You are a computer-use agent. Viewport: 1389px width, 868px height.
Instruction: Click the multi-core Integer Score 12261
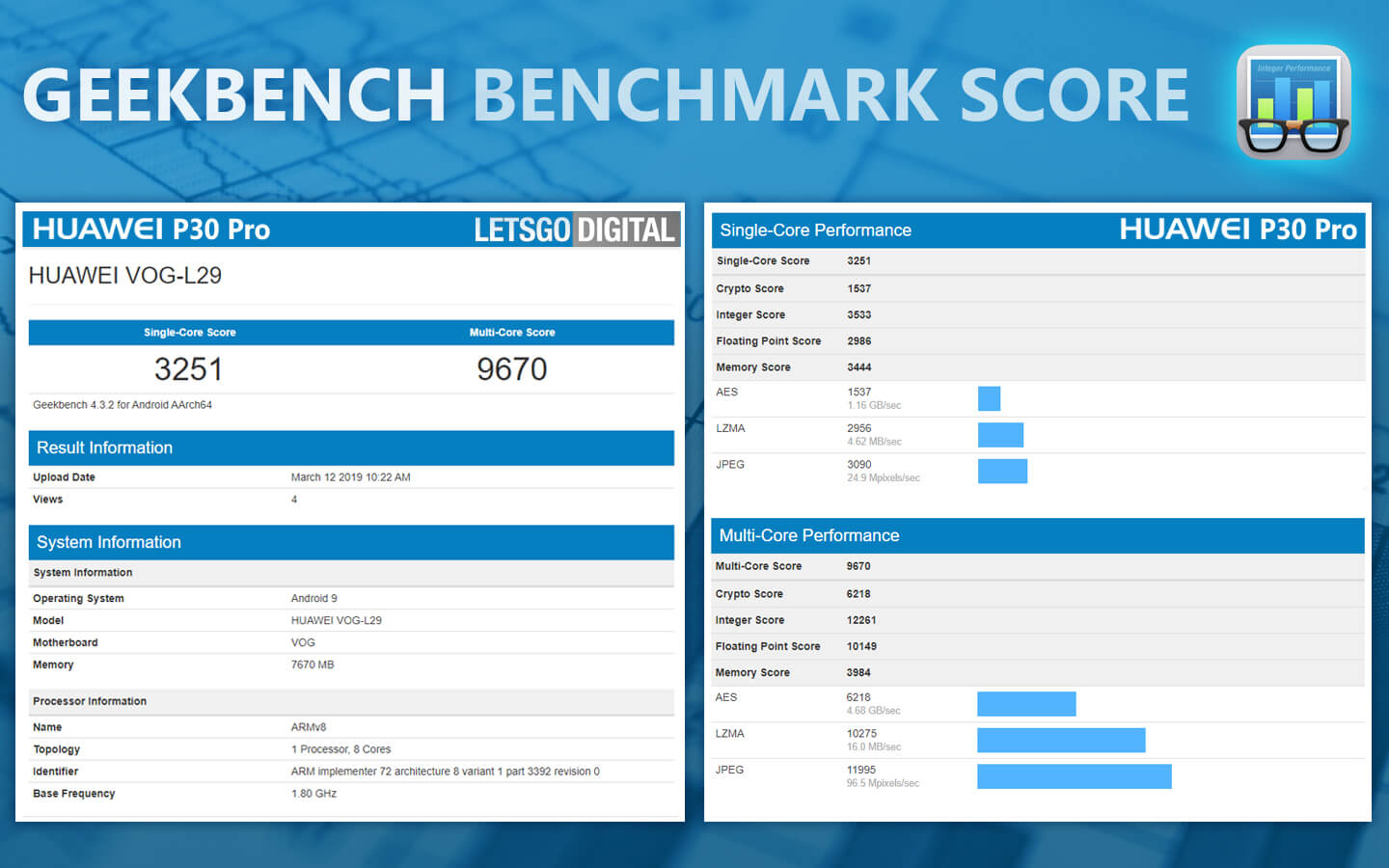(x=861, y=621)
